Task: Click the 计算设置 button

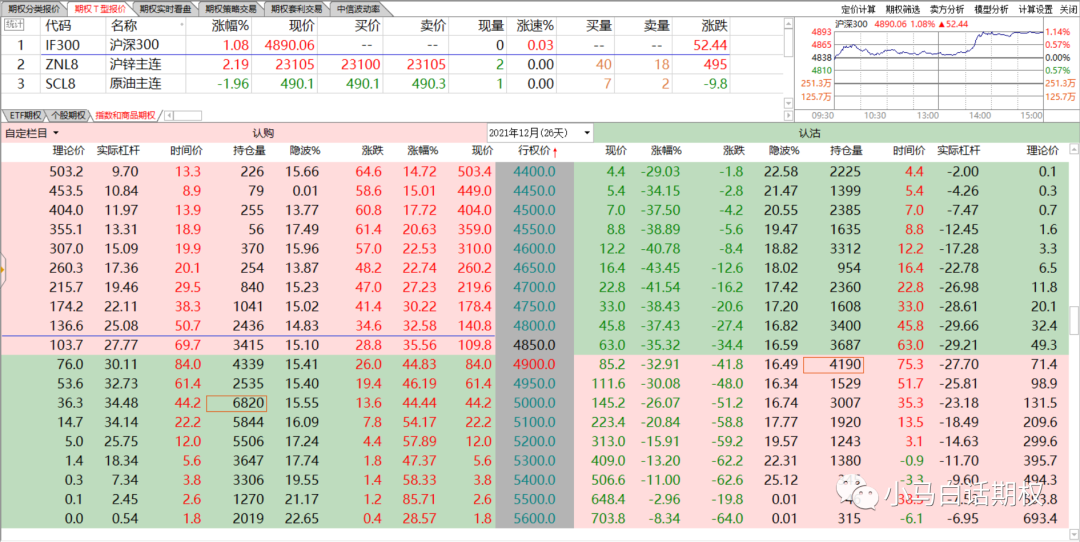Action: (1035, 8)
